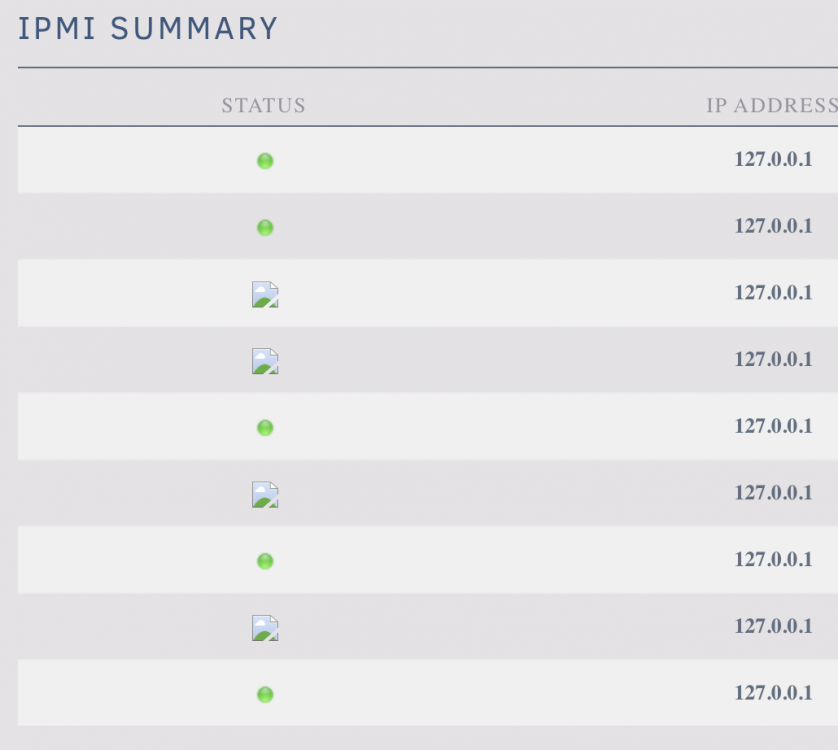
Task: Sort the table by the STATUS column header
Action: 263,105
